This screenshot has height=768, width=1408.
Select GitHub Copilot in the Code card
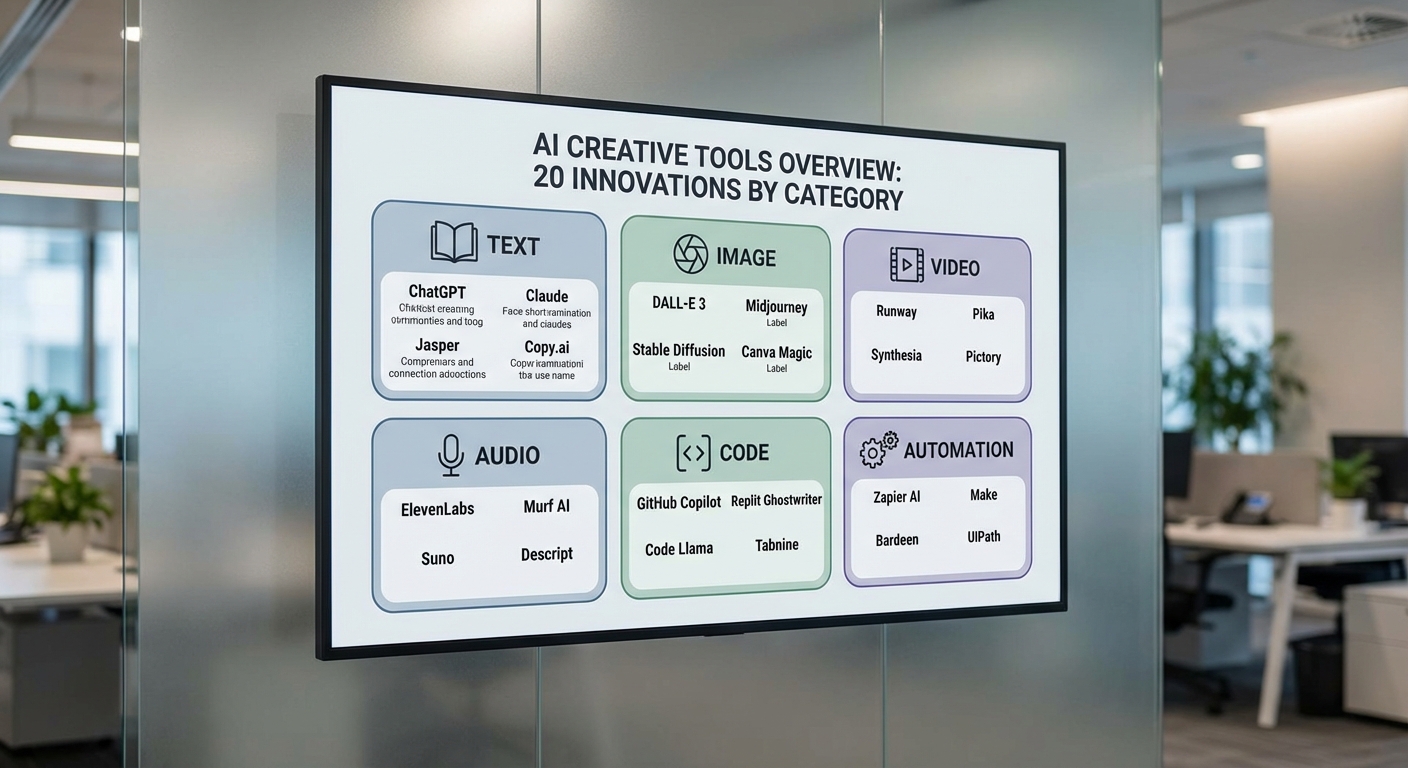coord(678,503)
